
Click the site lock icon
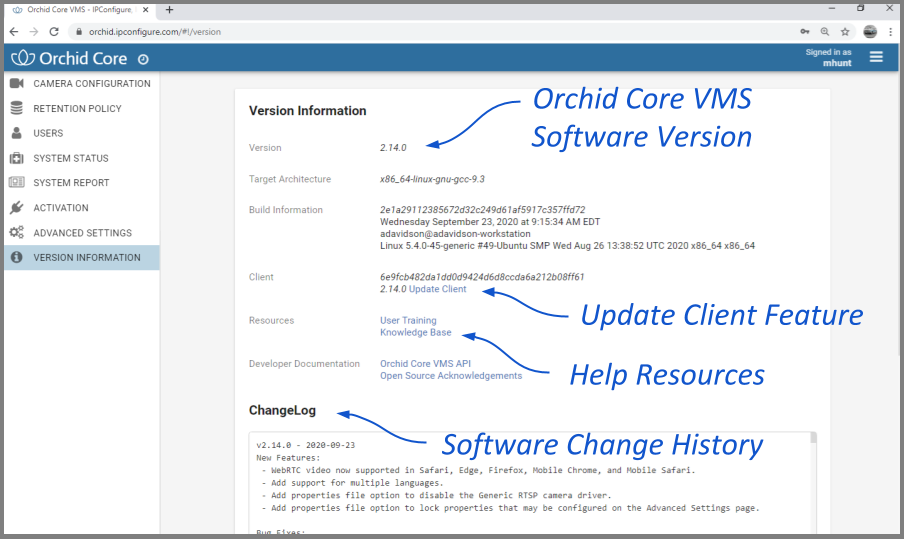(79, 32)
